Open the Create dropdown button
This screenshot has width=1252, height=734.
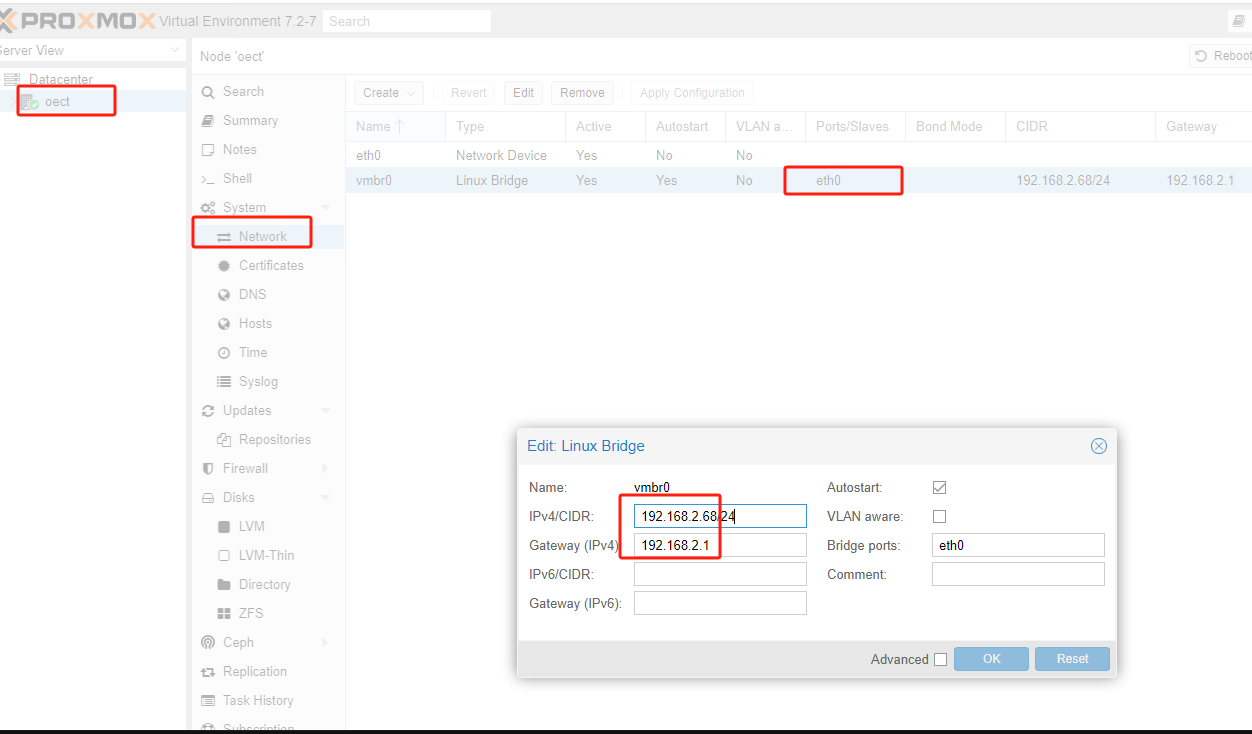388,93
